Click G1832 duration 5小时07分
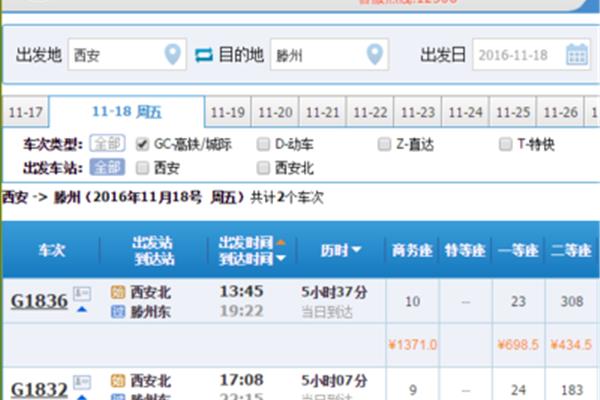Viewport: 600px width, 400px height. [334, 380]
